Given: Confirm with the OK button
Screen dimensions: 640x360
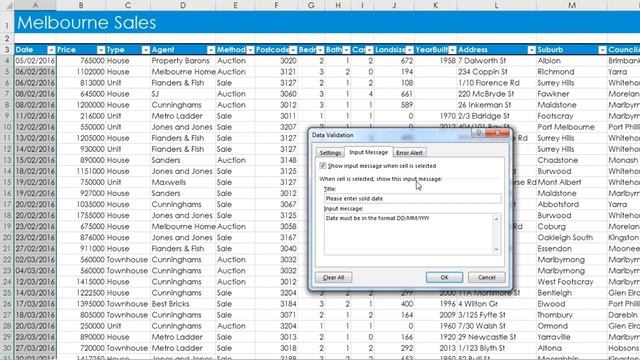Looking at the screenshot, I should point(444,278).
